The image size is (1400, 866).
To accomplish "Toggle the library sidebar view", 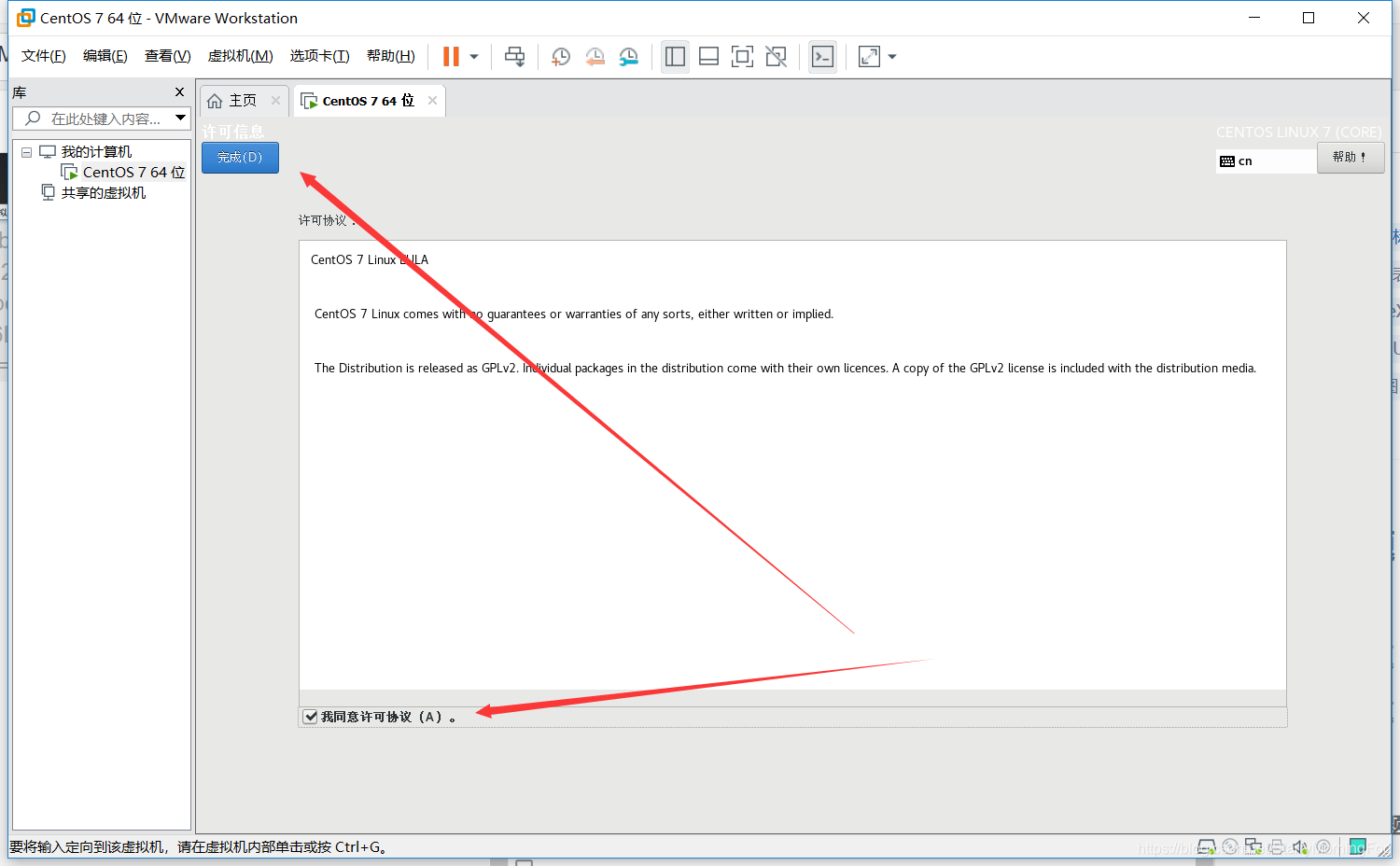I will (675, 57).
